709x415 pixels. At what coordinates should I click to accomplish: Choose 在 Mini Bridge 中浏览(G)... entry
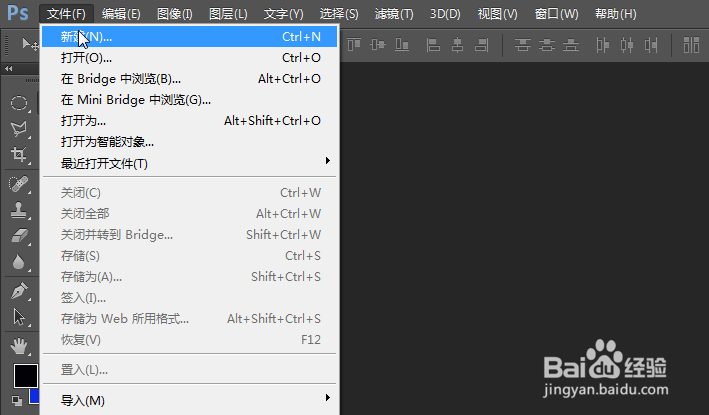pyautogui.click(x=189, y=99)
